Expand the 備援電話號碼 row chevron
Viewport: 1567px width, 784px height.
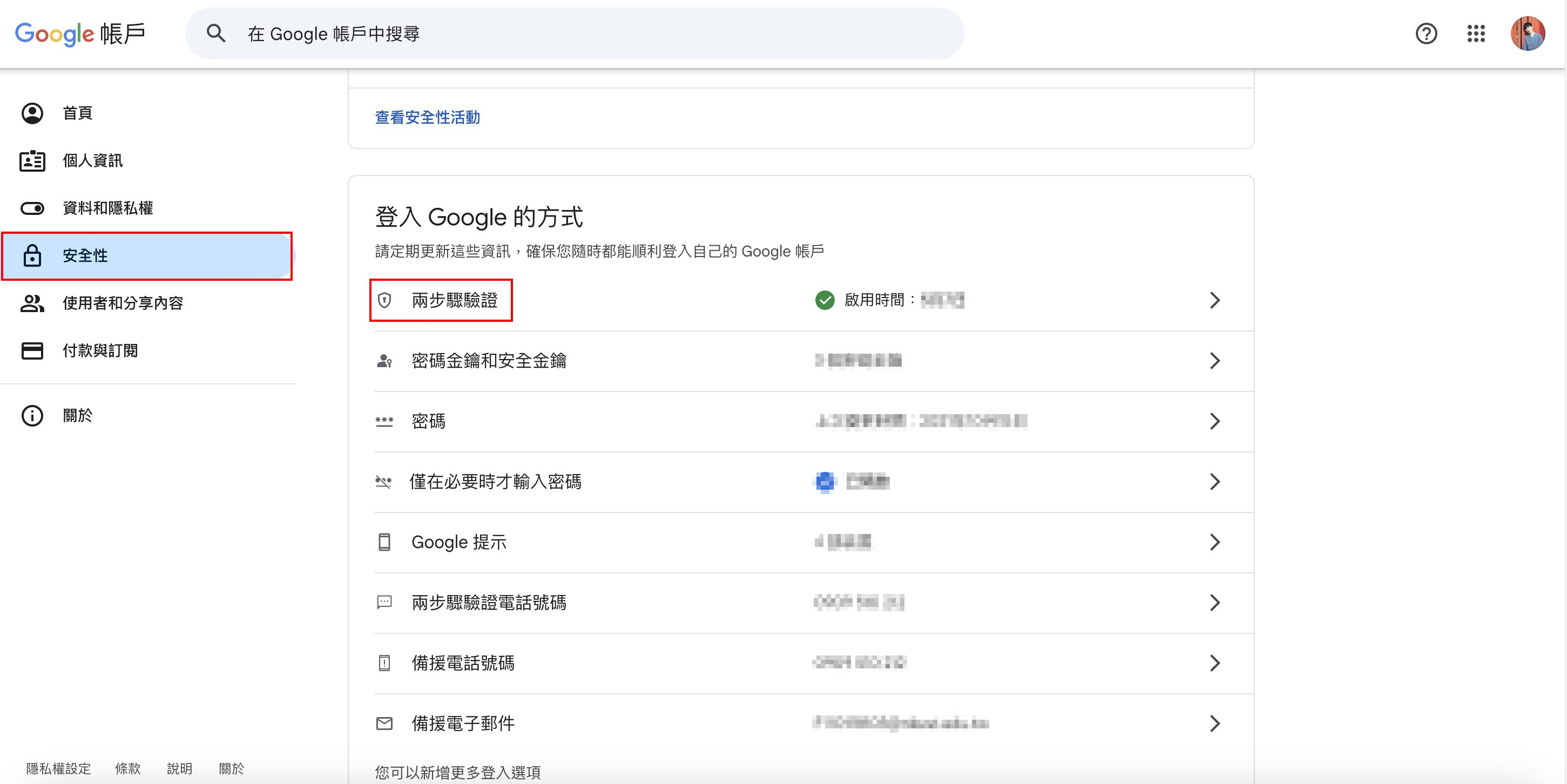click(x=1214, y=663)
